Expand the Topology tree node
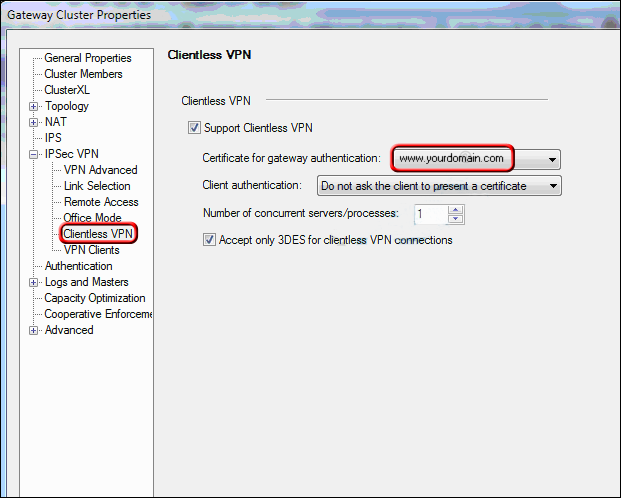 [x=34, y=106]
